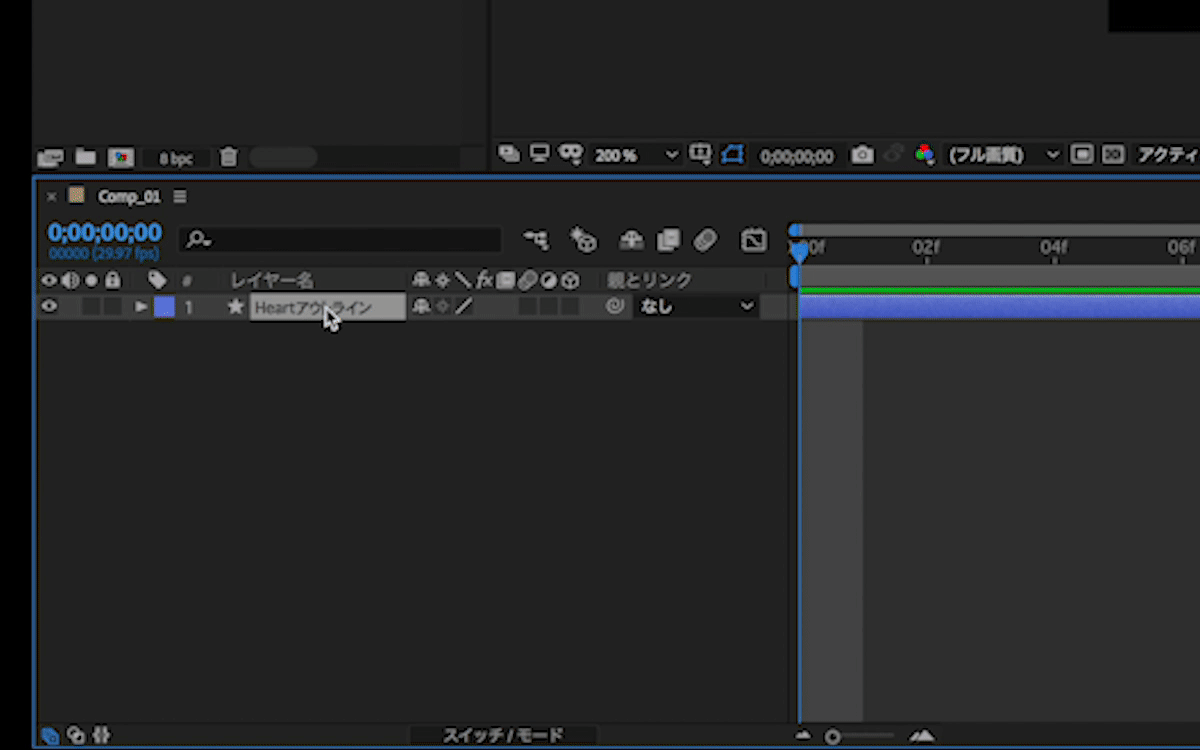Click the audio column header icon
This screenshot has width=1200, height=750.
tap(70, 280)
